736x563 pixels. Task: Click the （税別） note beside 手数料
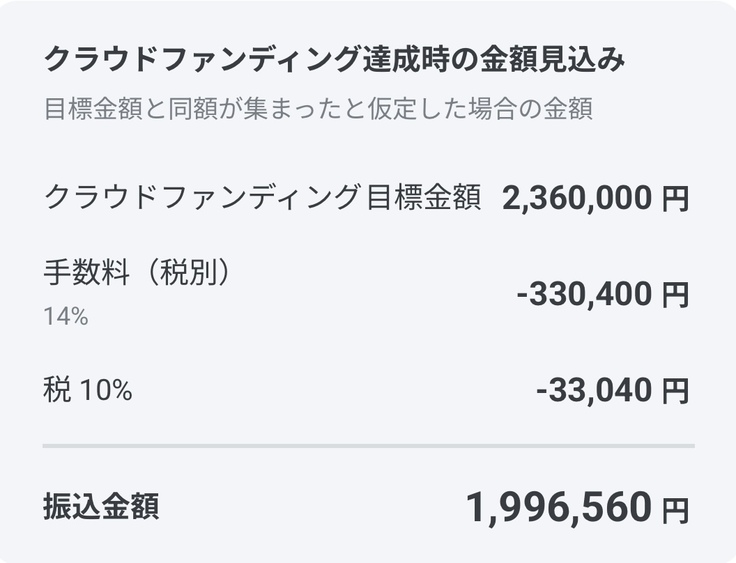(189, 273)
